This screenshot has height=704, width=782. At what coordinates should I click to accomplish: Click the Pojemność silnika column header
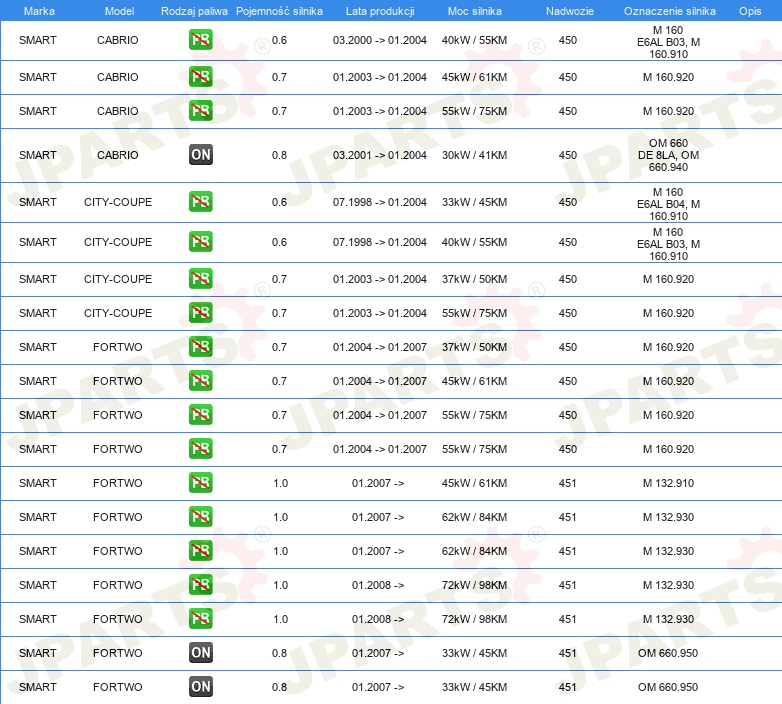(279, 10)
